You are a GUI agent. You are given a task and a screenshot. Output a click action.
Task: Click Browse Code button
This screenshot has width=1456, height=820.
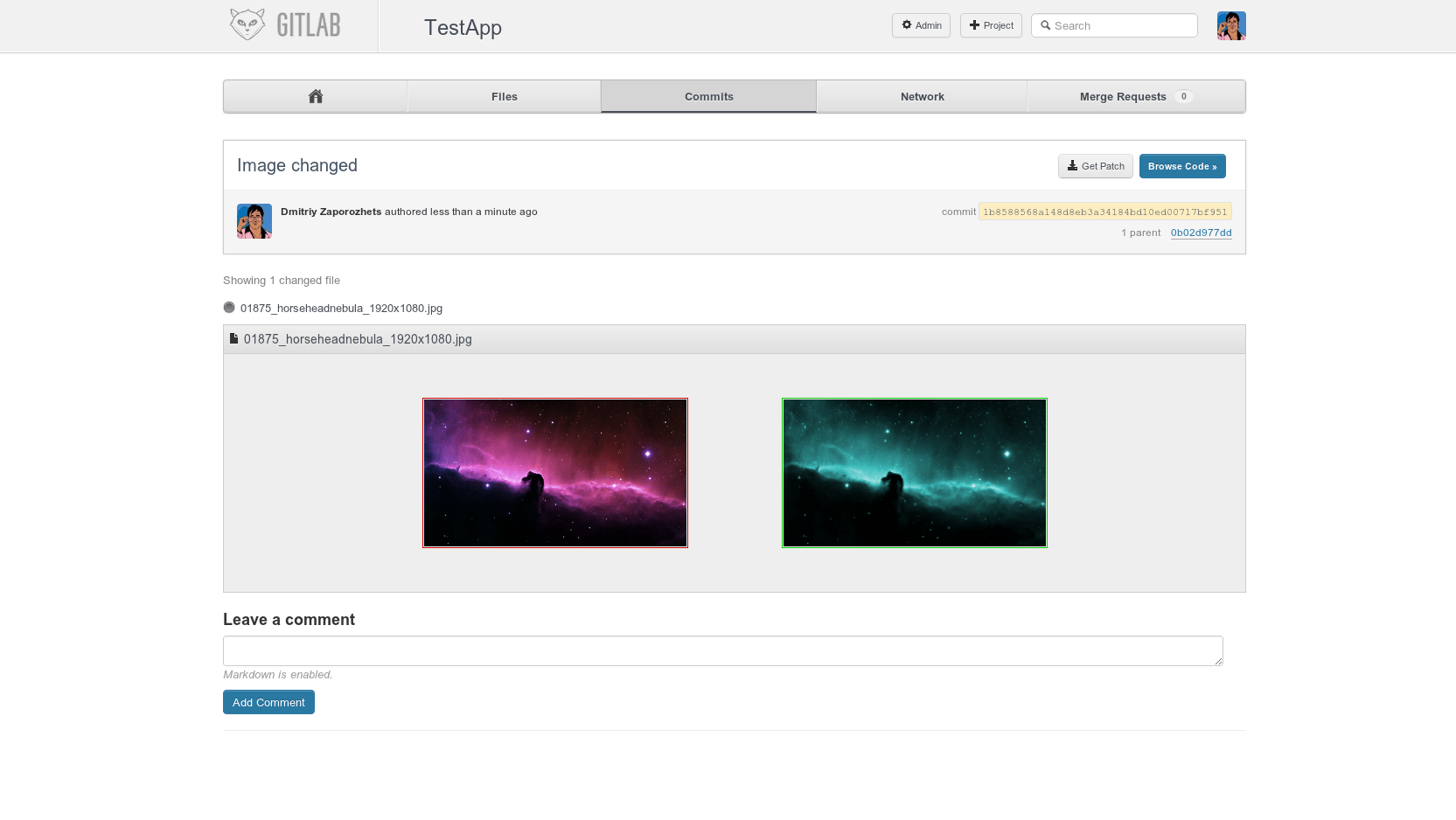click(x=1182, y=166)
